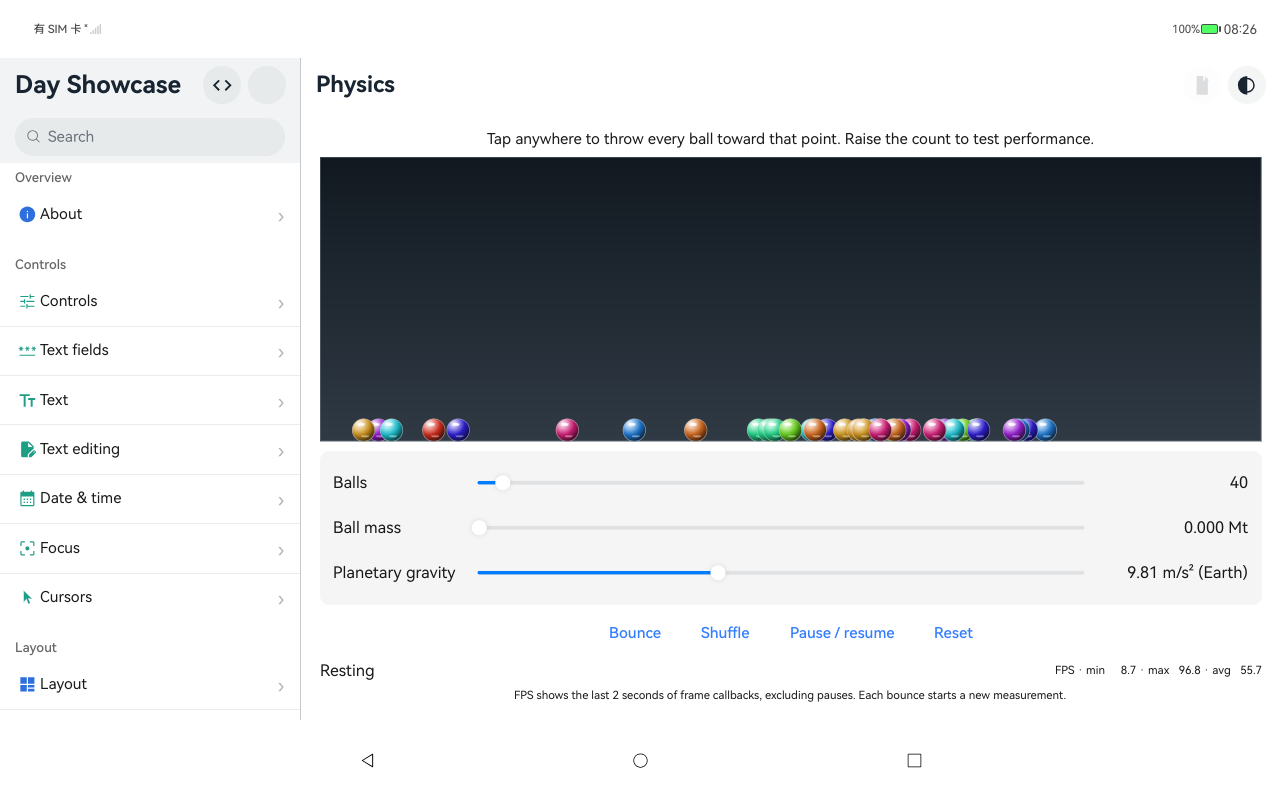Click the document-pencil icon beside Text editing
Image resolution: width=1280 pixels, height=800 pixels.
(x=27, y=449)
